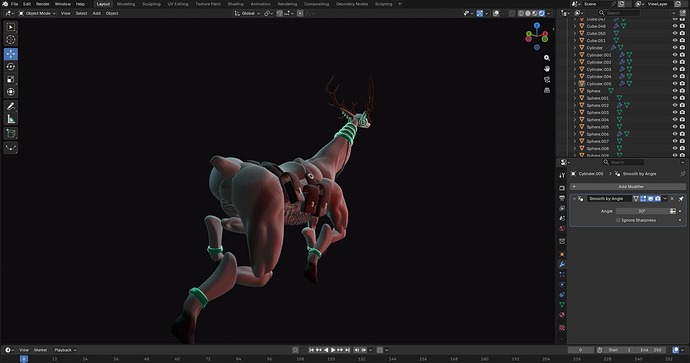Open the World properties tab
This screenshot has width=690, height=363.
(562, 228)
